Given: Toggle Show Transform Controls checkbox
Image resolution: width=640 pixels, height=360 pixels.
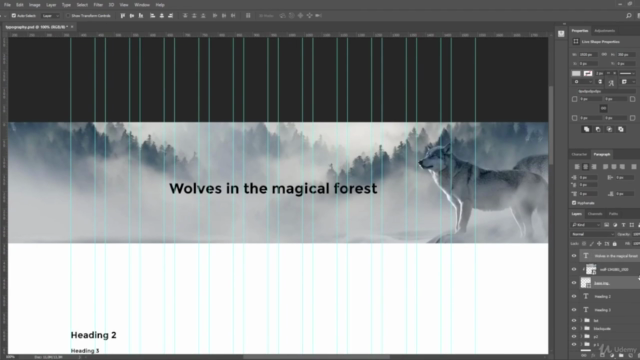Looking at the screenshot, I should (68, 16).
